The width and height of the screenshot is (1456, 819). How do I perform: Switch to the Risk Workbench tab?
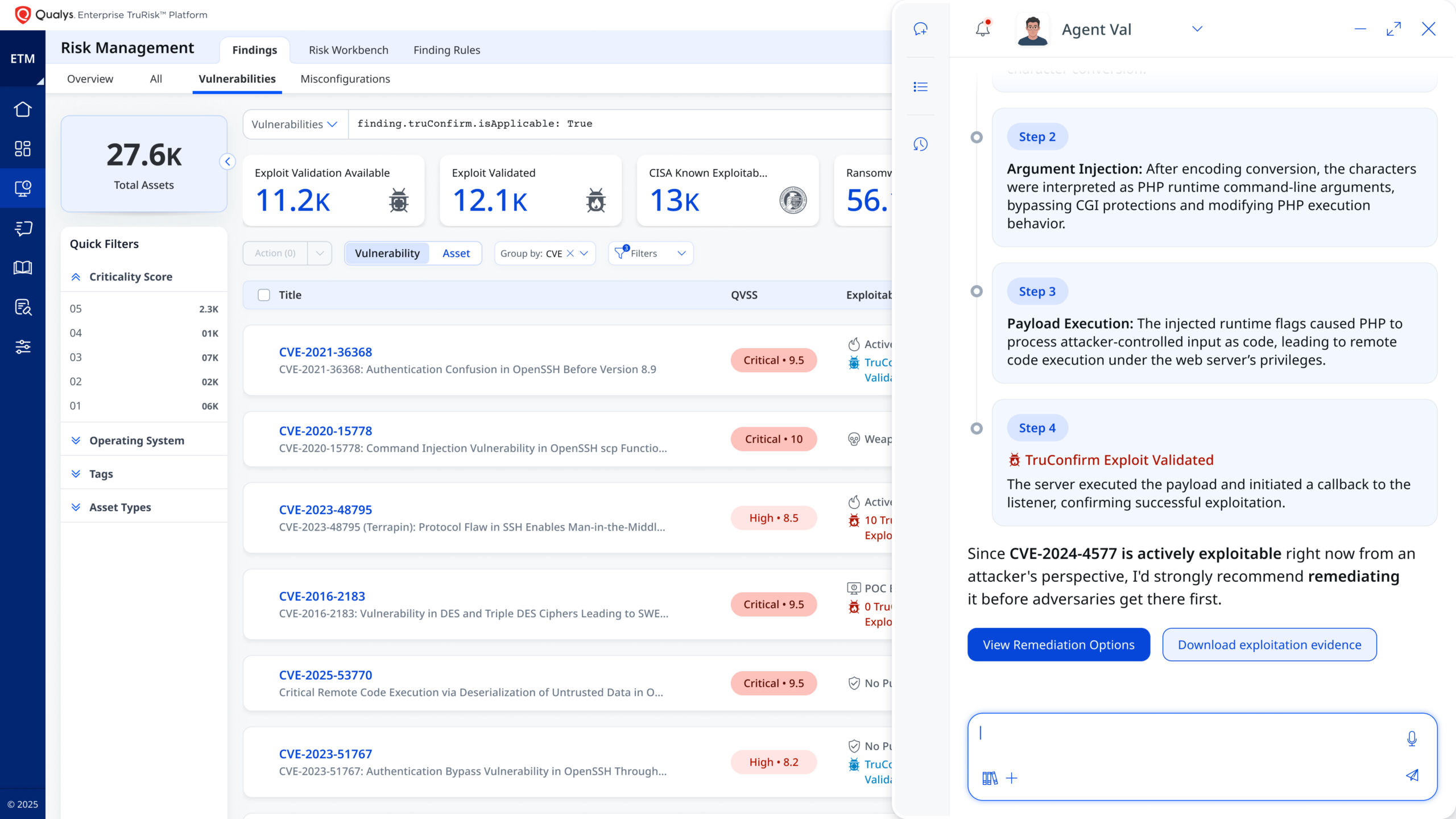(348, 50)
